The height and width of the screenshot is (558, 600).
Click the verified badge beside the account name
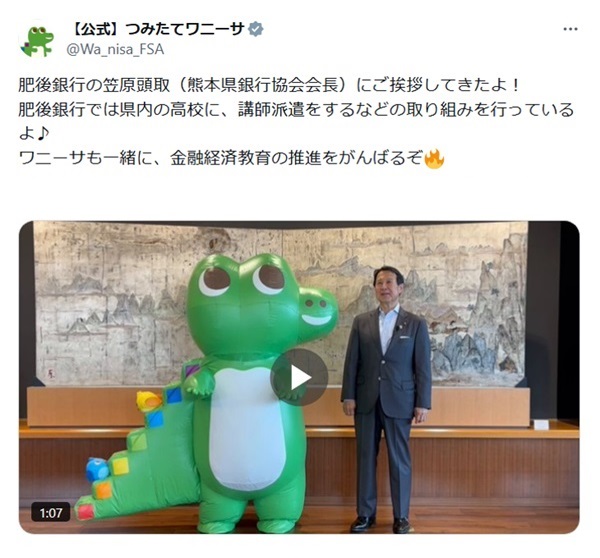click(256, 29)
